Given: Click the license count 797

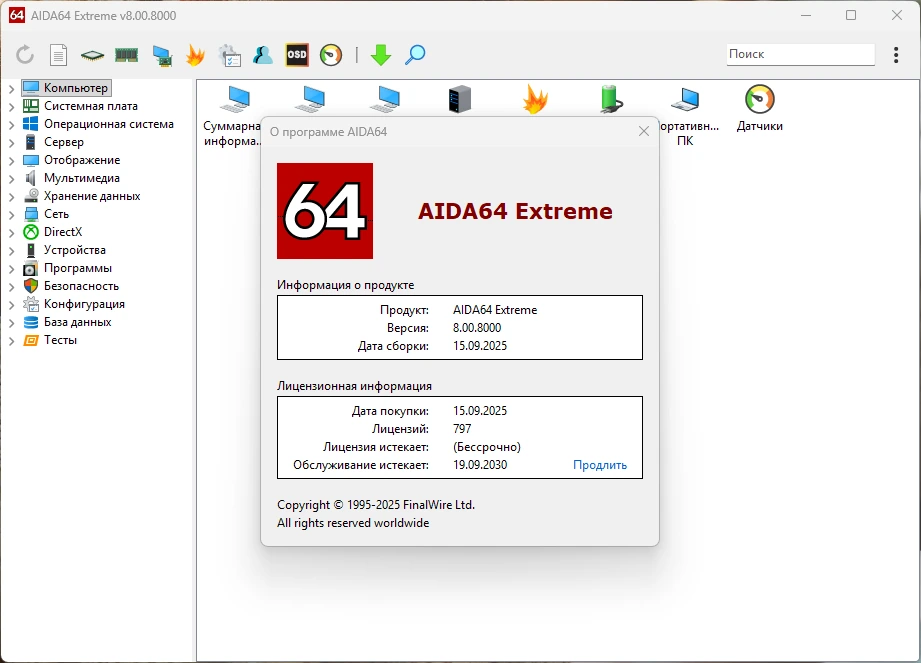Looking at the screenshot, I should point(462,429).
